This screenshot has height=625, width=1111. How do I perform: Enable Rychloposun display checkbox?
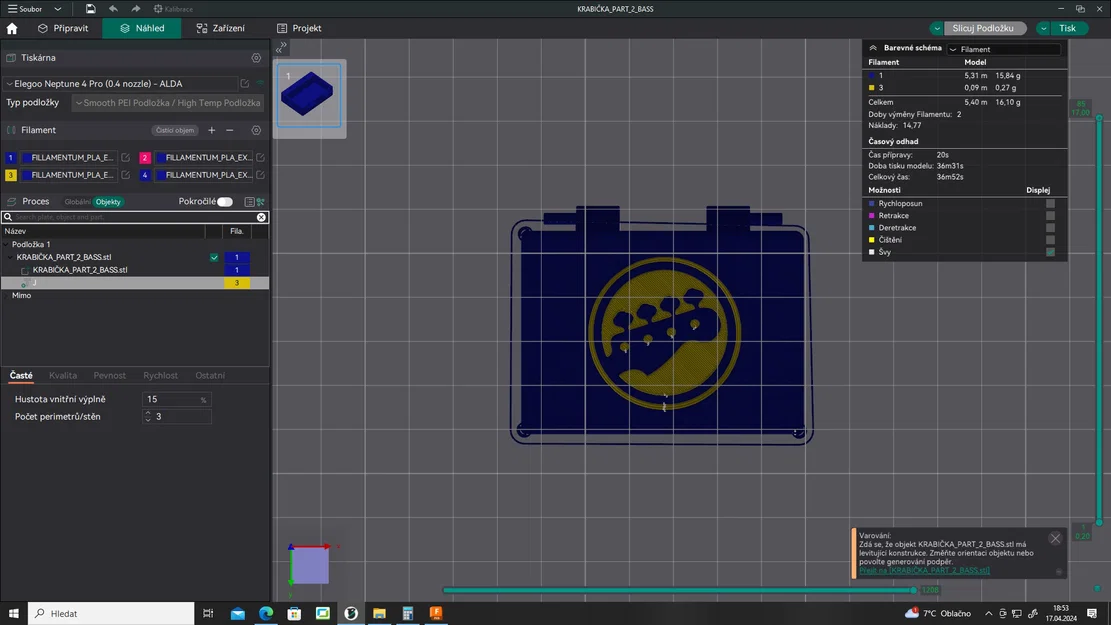[x=1050, y=203]
